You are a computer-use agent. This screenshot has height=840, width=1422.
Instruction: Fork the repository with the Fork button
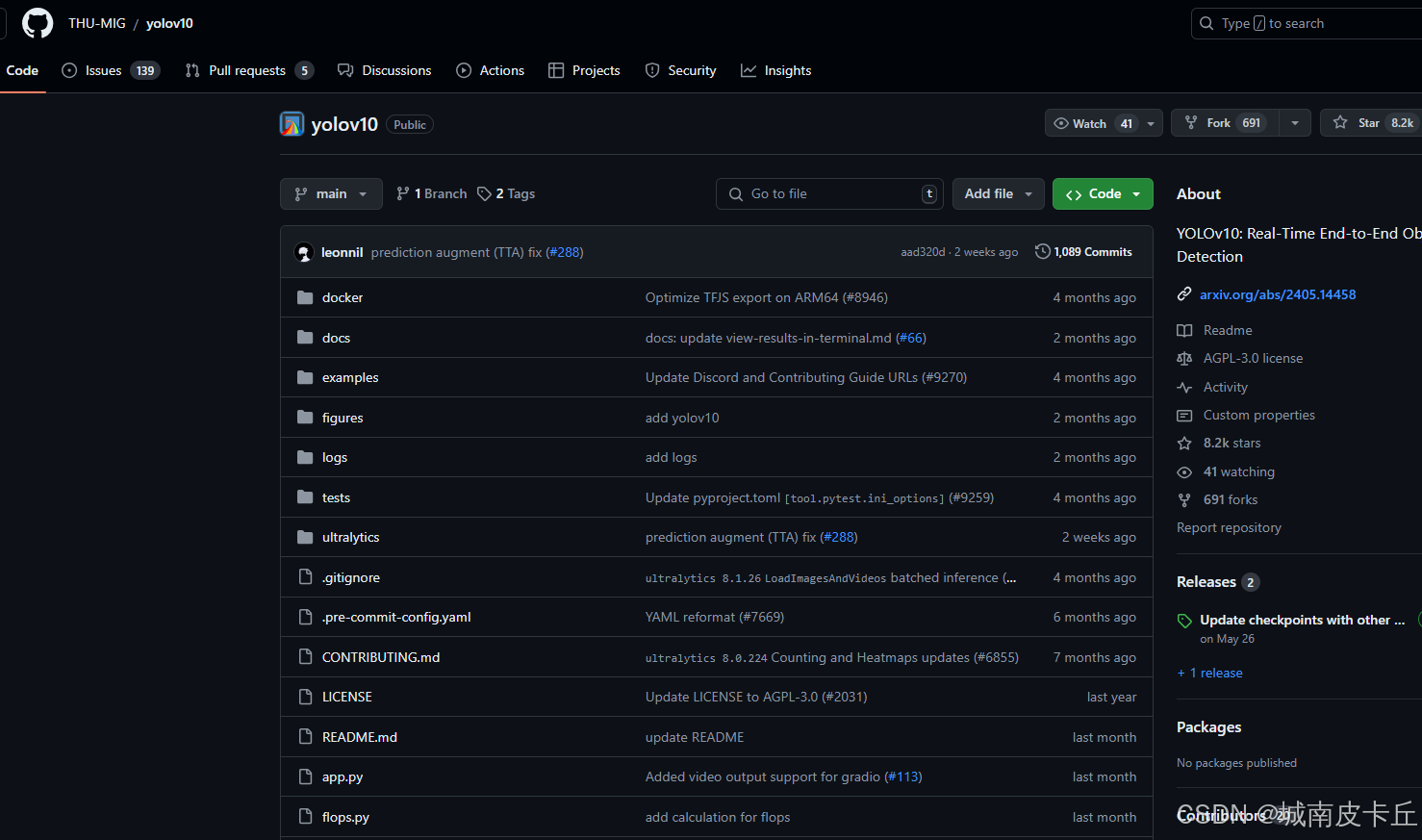[1225, 123]
